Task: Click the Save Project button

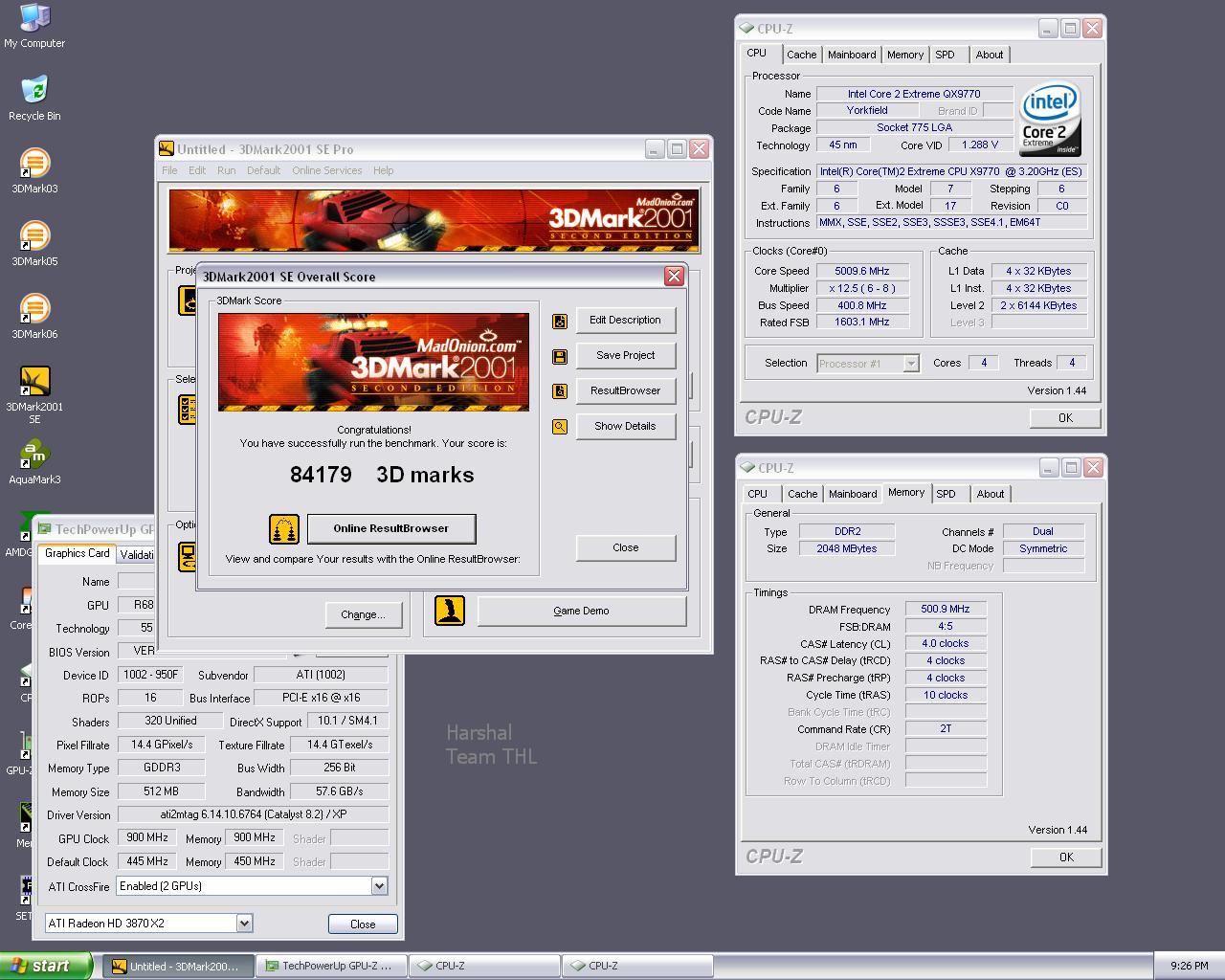Action: [x=625, y=356]
